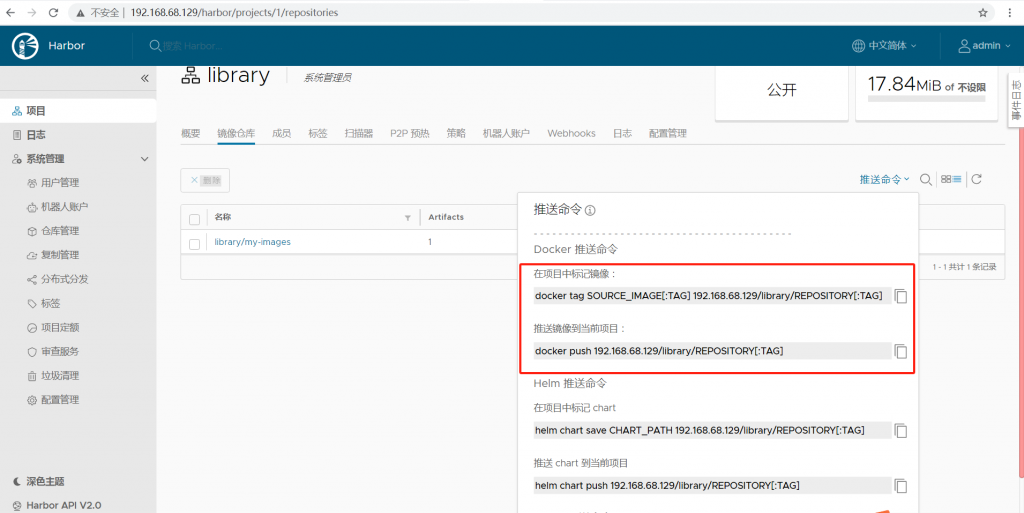This screenshot has height=513, width=1024.
Task: Check the library/my-images row checkbox
Action: coord(195,243)
